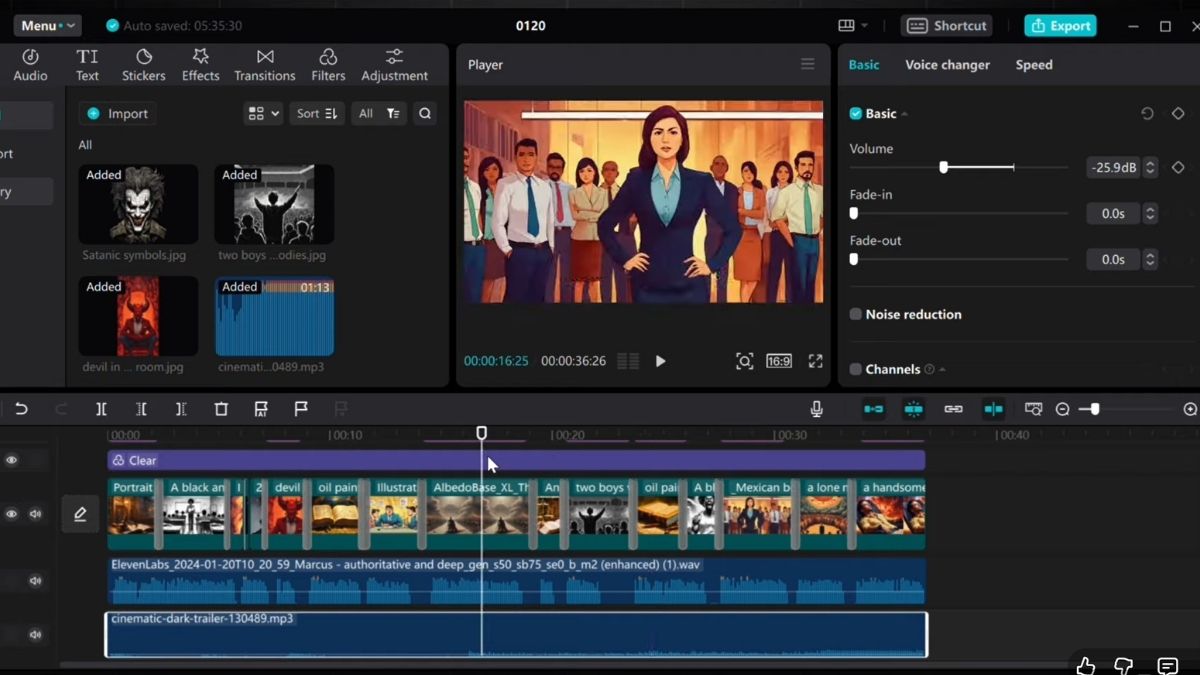
Task: Select the Transitions panel
Action: pos(264,64)
